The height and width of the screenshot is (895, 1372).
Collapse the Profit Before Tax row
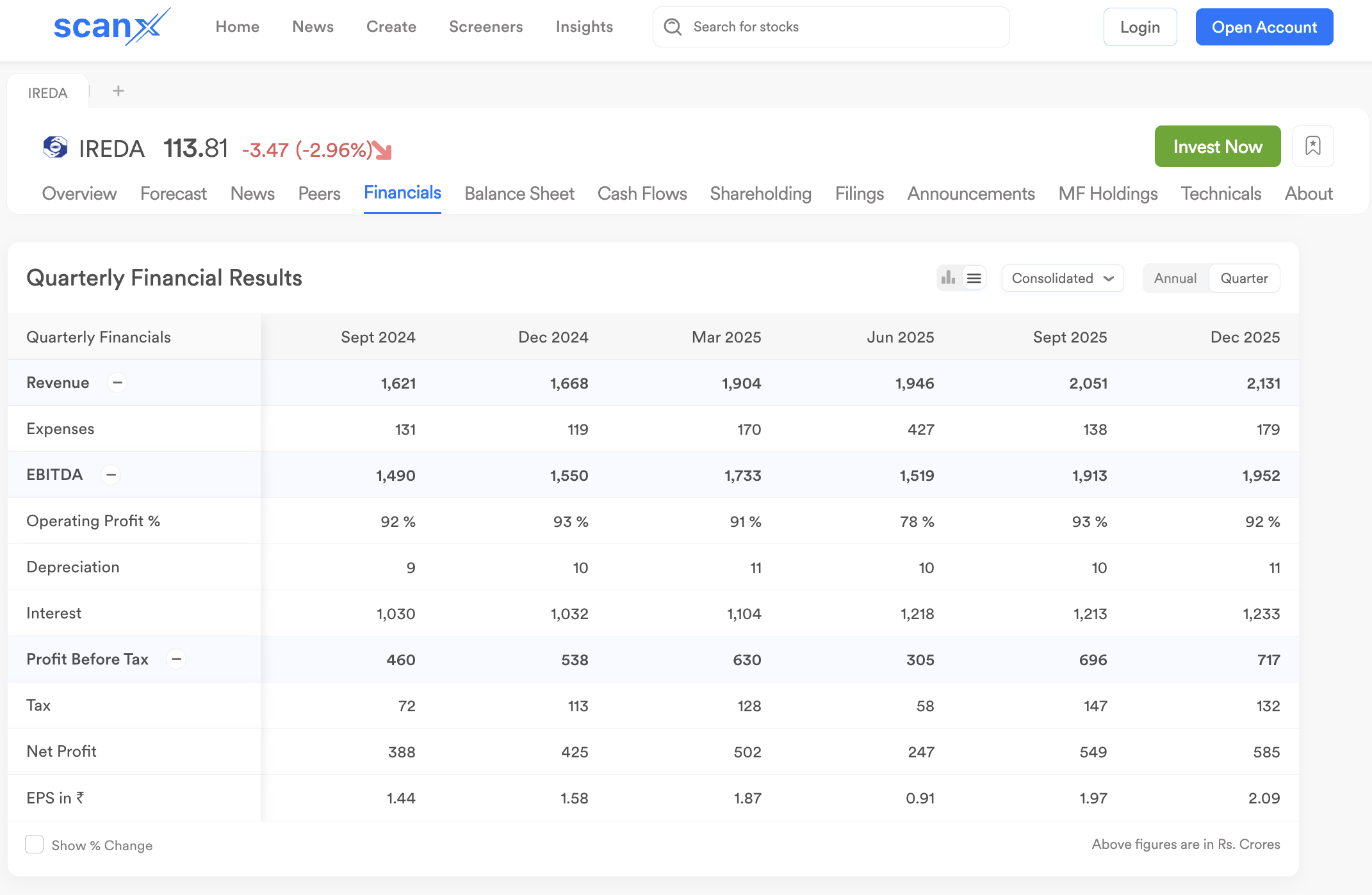[177, 659]
